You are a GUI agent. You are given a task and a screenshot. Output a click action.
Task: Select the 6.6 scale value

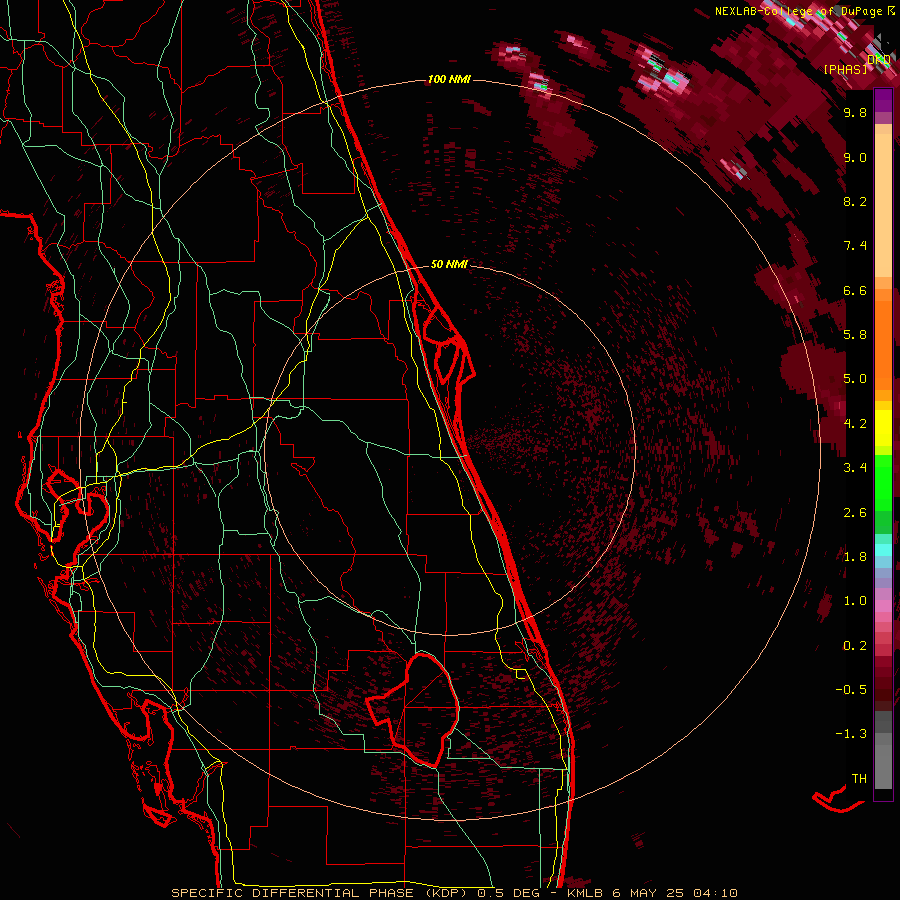(855, 290)
